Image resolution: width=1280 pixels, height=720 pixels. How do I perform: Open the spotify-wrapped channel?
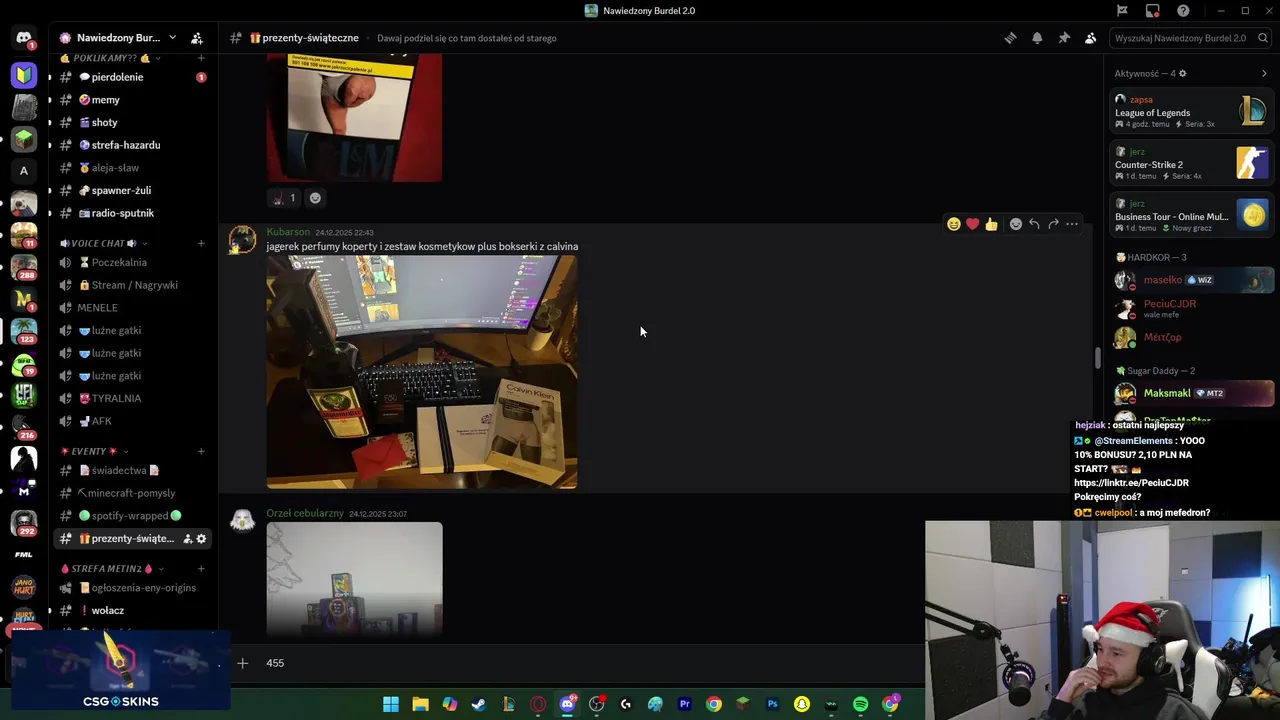132,516
